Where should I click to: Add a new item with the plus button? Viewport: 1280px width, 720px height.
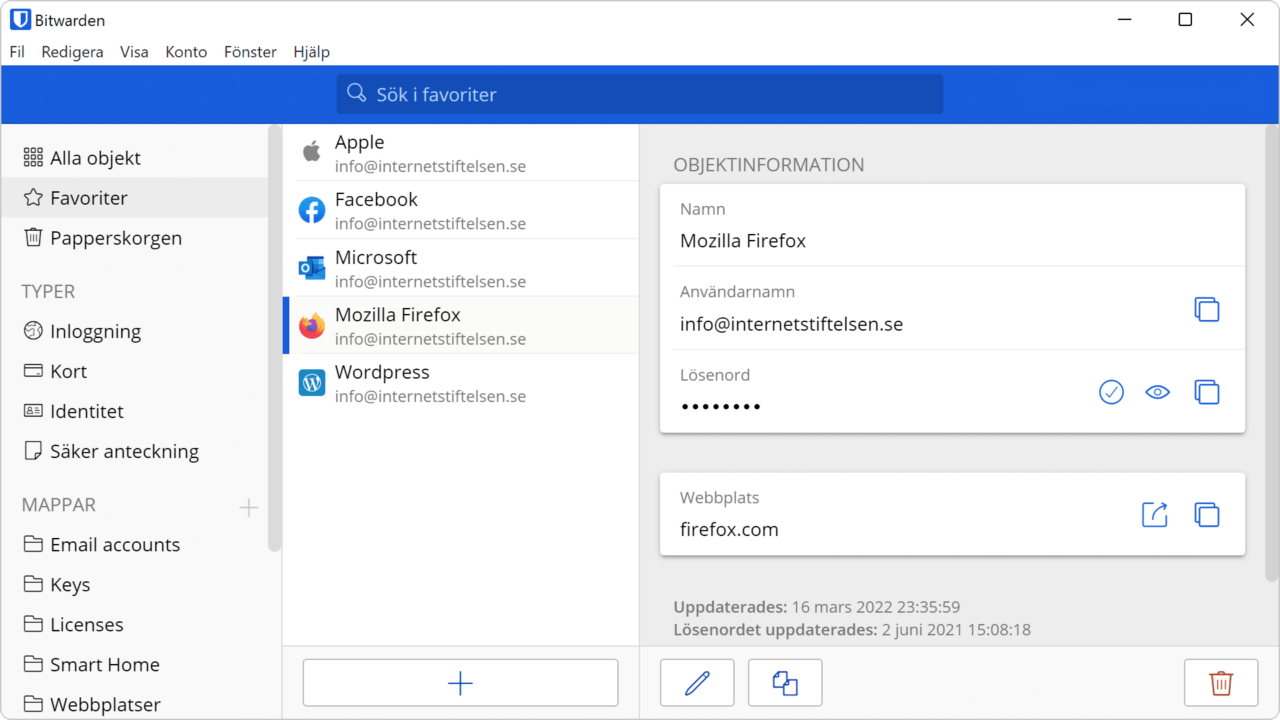coord(460,683)
